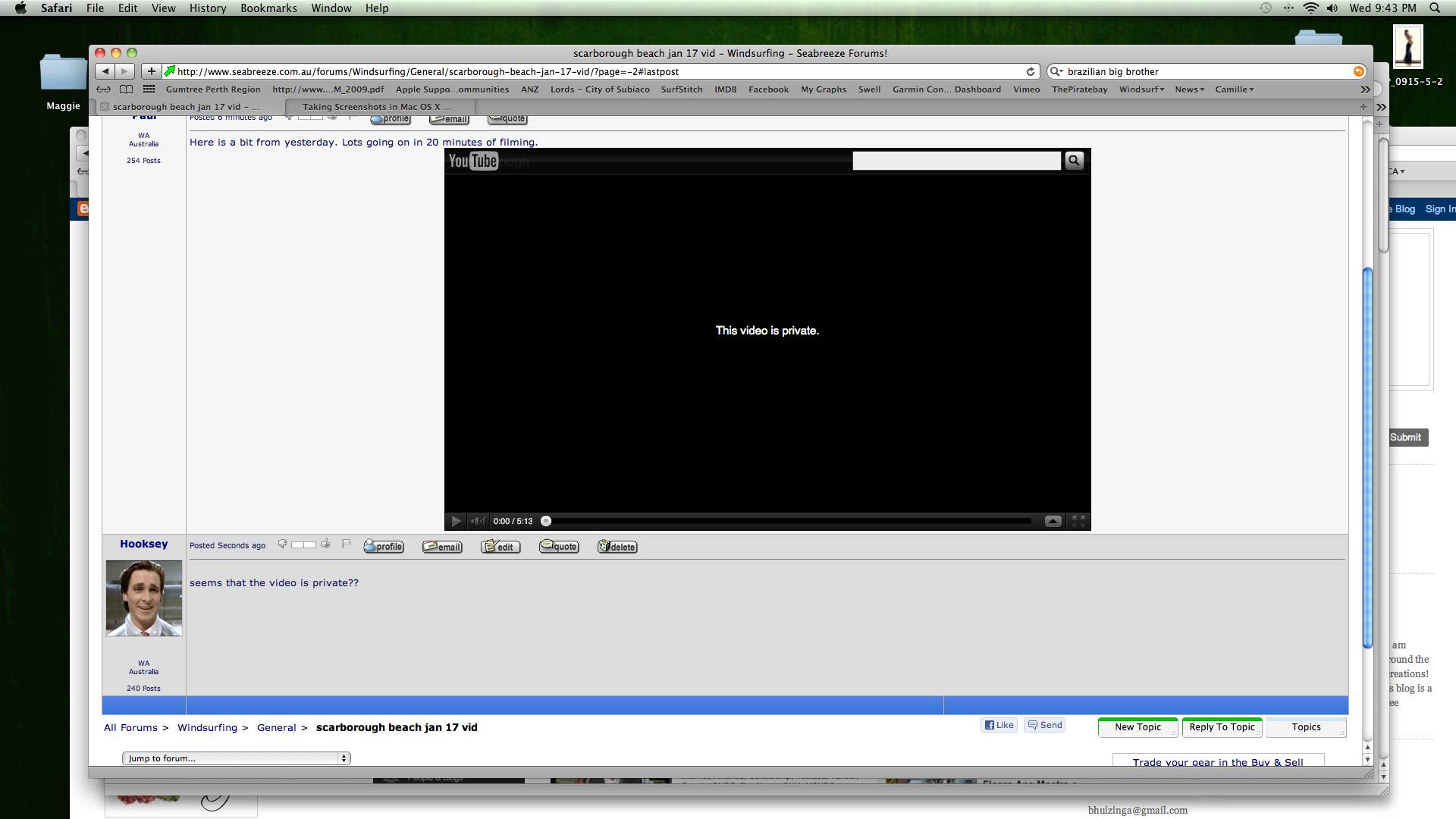Open the Jump to forum dropdown
The height and width of the screenshot is (819, 1456).
(x=236, y=758)
